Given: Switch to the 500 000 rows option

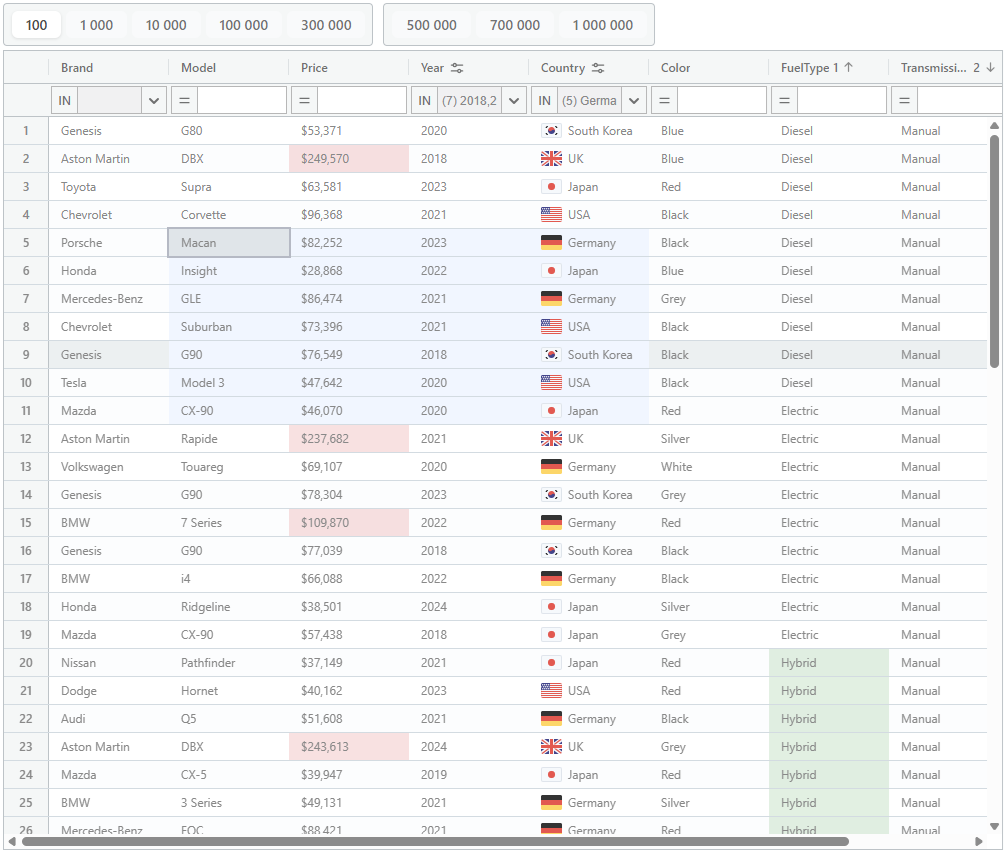Looking at the screenshot, I should point(432,25).
